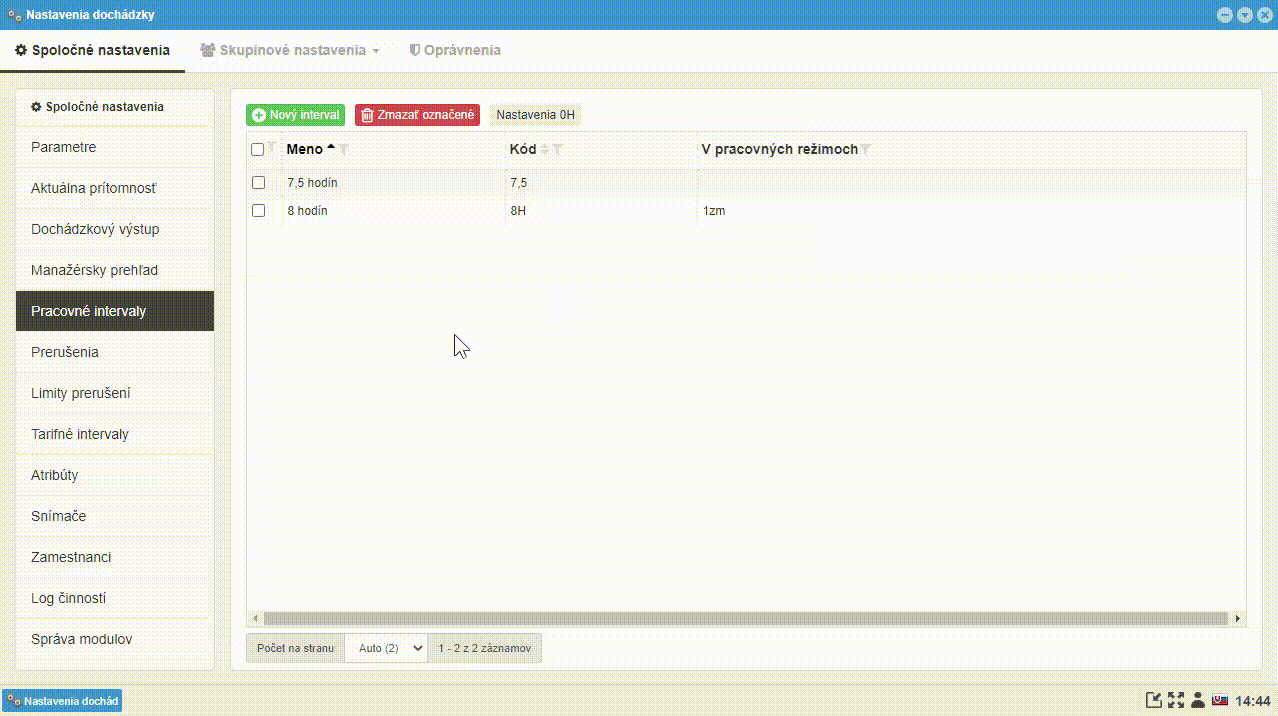1278x716 pixels.
Task: Click the dock window icon in taskbar
Action: [1154, 700]
